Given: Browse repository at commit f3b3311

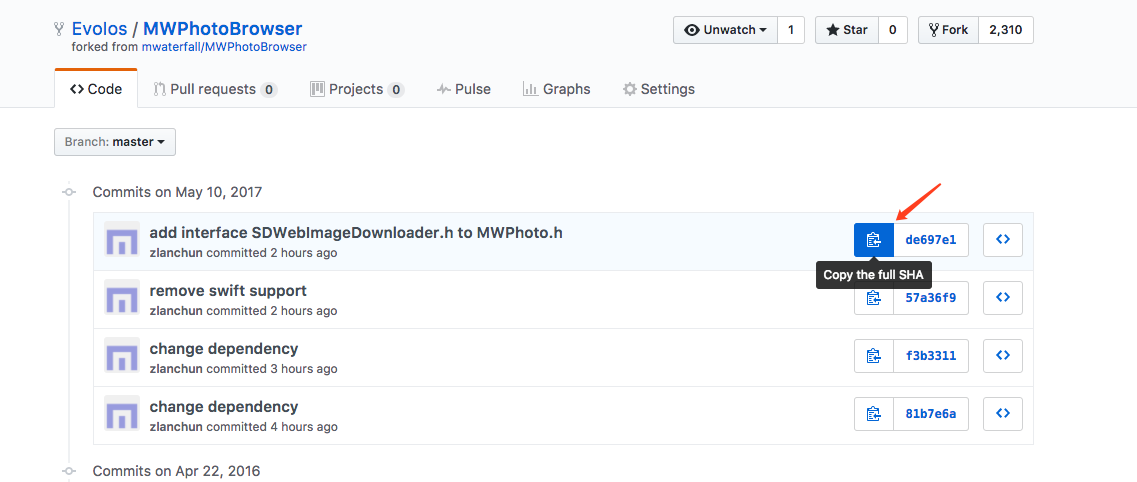Looking at the screenshot, I should click(x=1003, y=356).
